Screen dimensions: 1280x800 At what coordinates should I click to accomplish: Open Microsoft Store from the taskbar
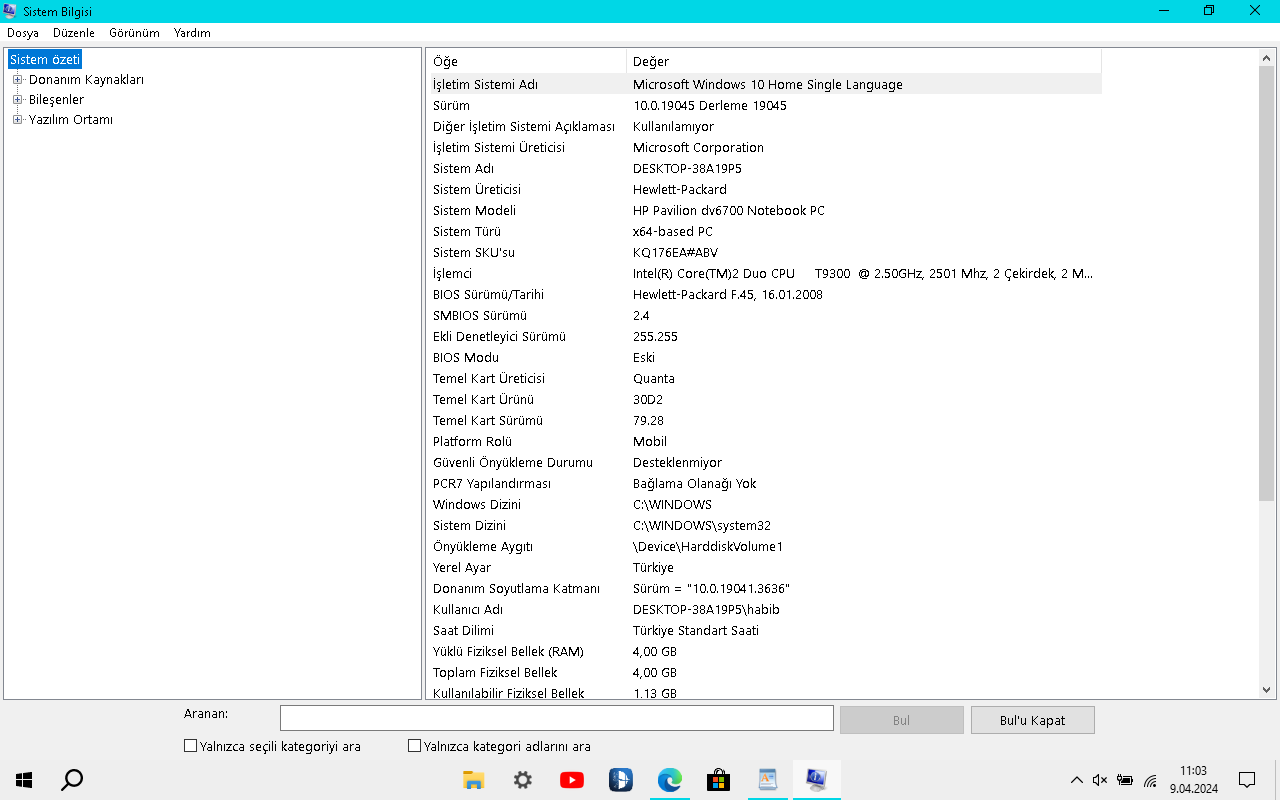click(719, 780)
